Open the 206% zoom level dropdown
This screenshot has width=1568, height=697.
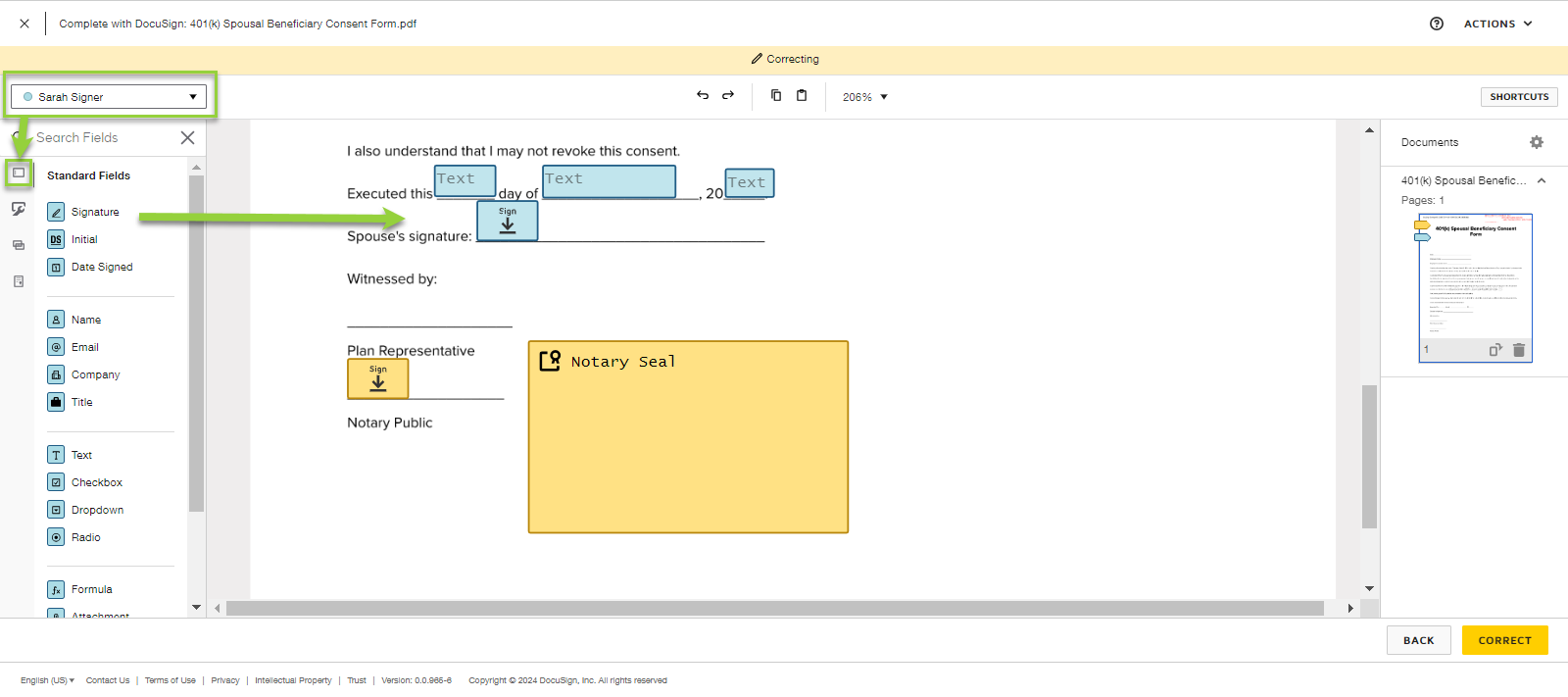click(x=864, y=97)
